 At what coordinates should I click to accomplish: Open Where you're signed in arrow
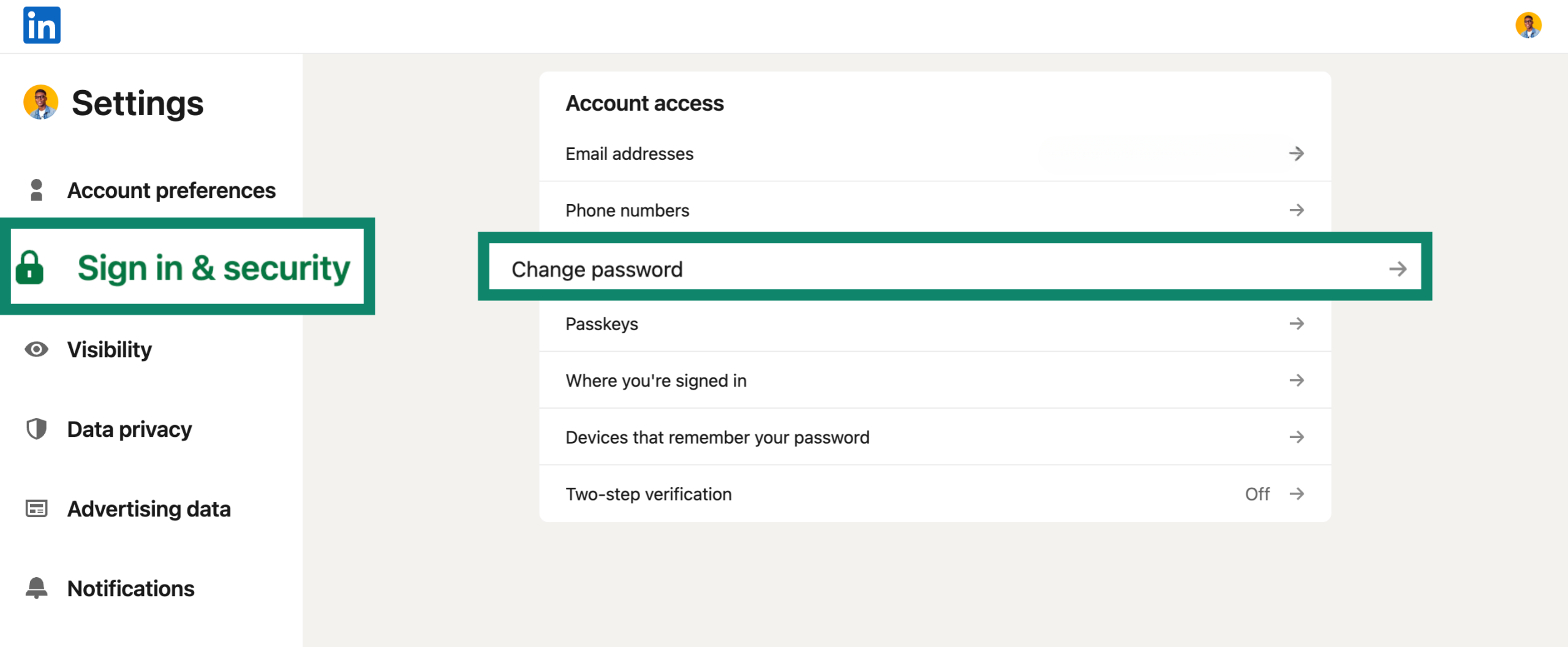[x=1297, y=380]
